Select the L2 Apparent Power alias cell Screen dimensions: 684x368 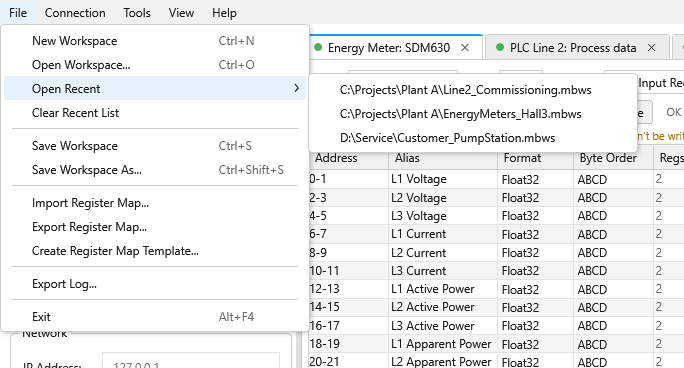pyautogui.click(x=443, y=361)
